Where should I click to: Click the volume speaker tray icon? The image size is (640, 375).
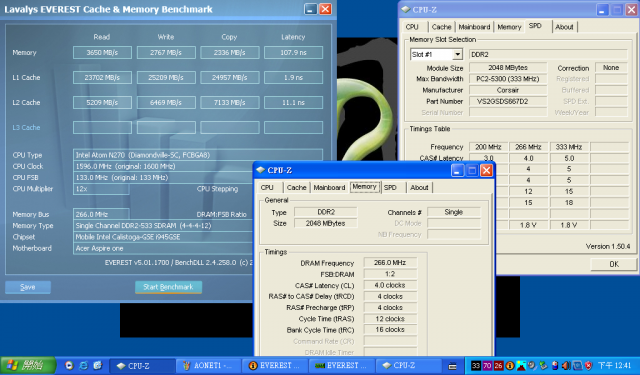(566, 366)
